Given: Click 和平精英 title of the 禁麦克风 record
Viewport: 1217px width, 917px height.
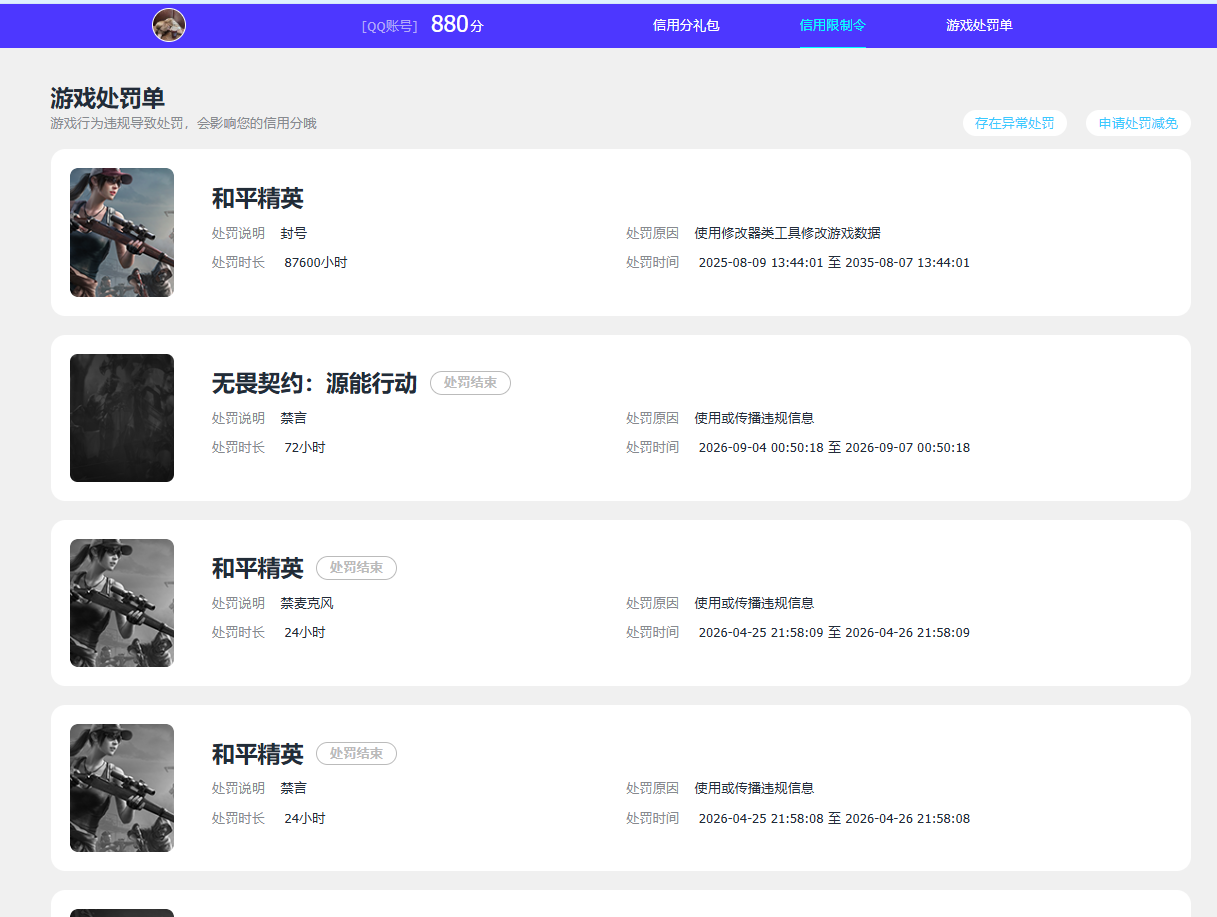Looking at the screenshot, I should 257,568.
